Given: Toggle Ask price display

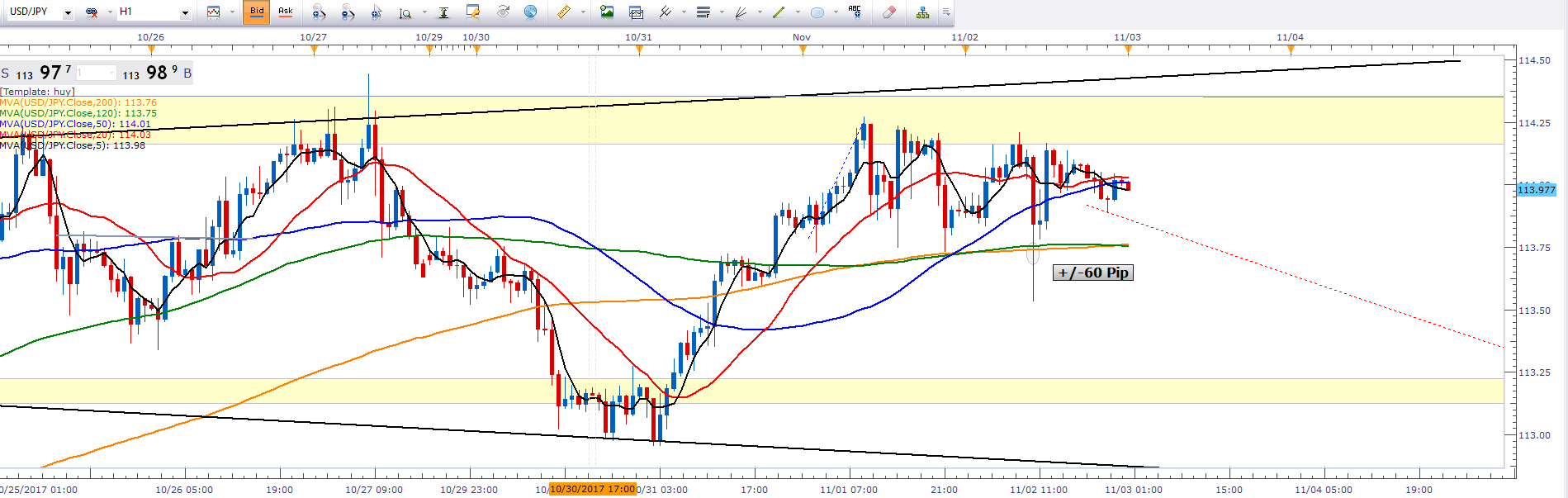Looking at the screenshot, I should (x=285, y=12).
